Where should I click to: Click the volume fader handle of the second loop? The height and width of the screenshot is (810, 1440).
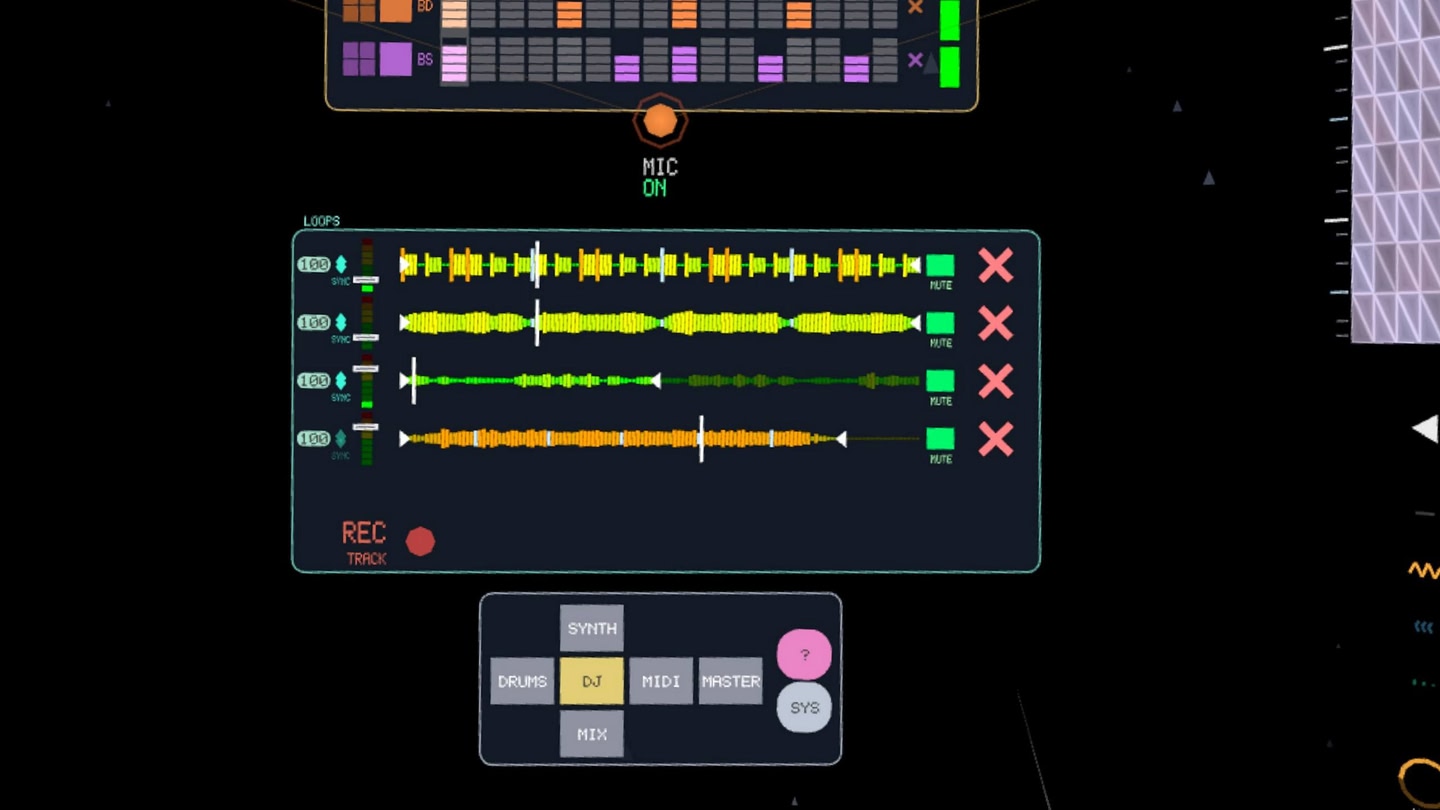tap(367, 337)
